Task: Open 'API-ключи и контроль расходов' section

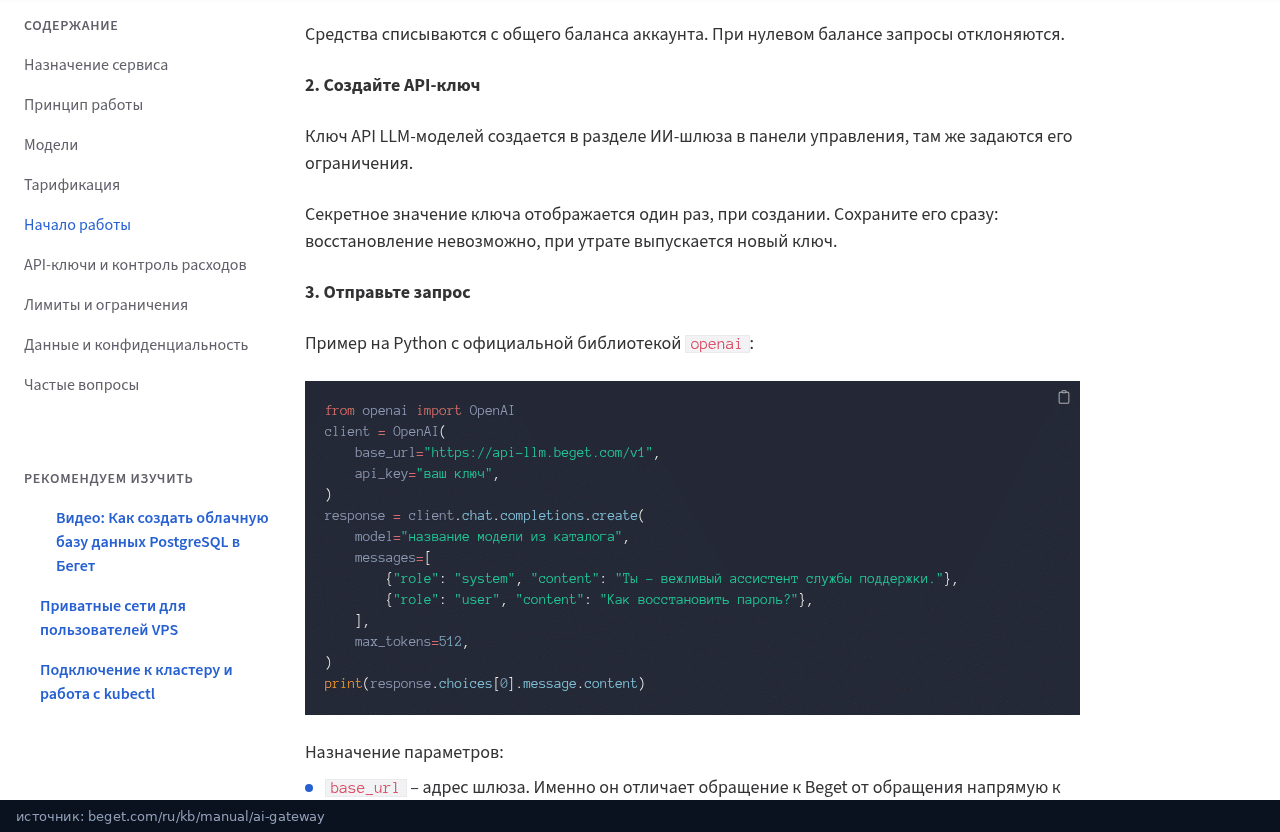Action: (135, 265)
